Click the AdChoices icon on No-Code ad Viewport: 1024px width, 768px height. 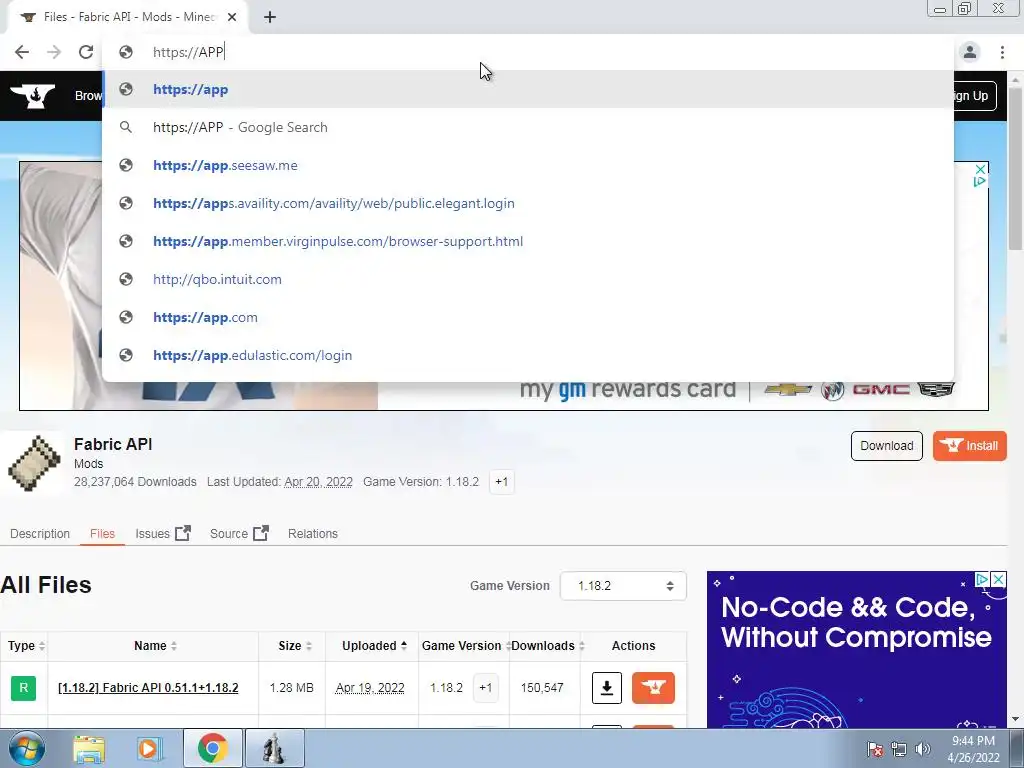pos(982,579)
